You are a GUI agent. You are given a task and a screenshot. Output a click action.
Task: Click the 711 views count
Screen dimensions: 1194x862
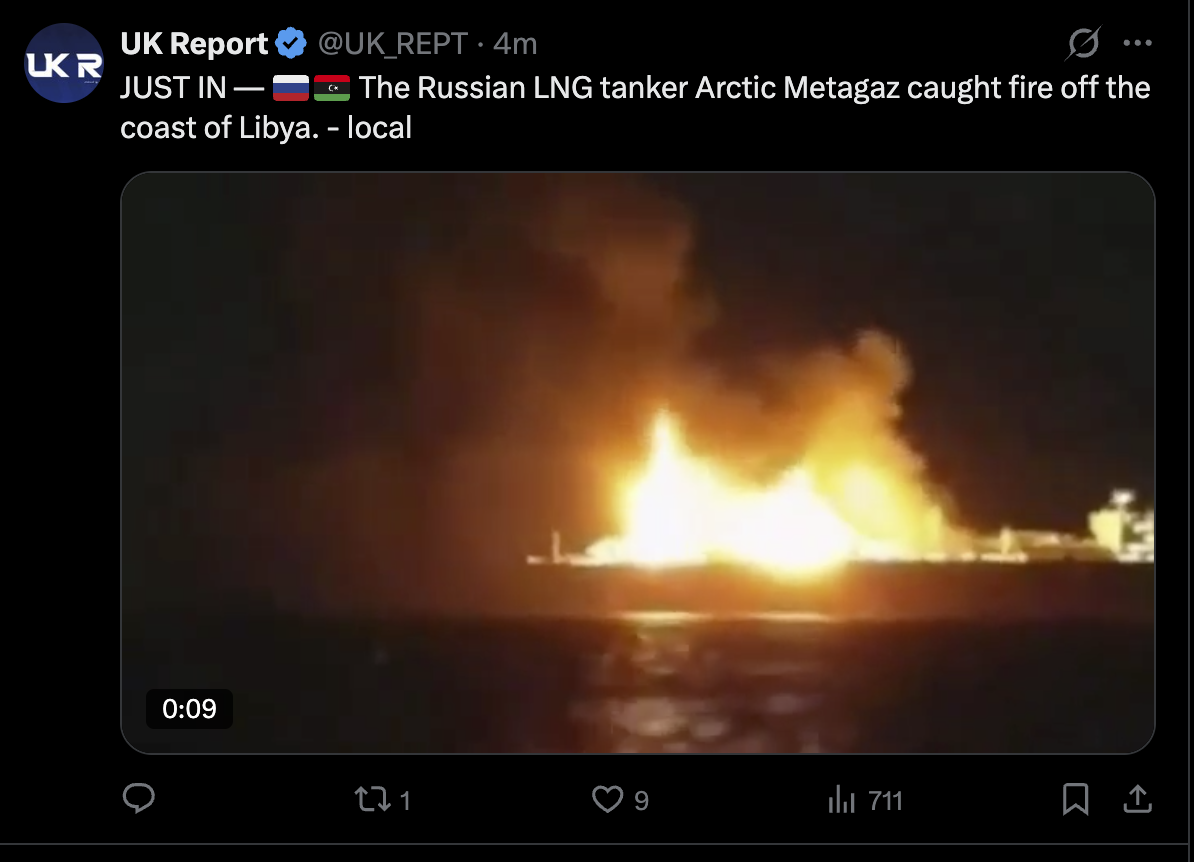(x=885, y=801)
